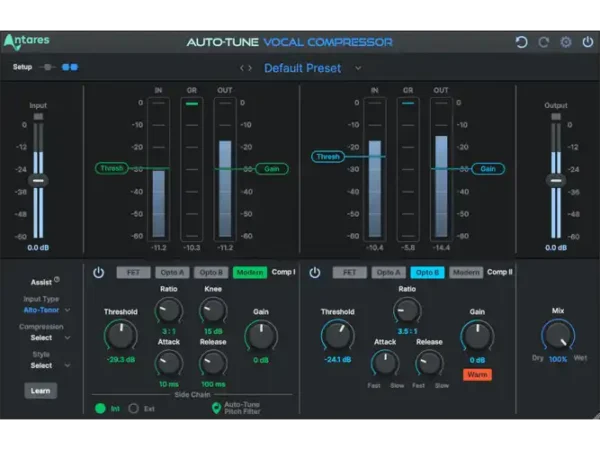Click the Learn button
The image size is (600, 450).
pos(41,391)
